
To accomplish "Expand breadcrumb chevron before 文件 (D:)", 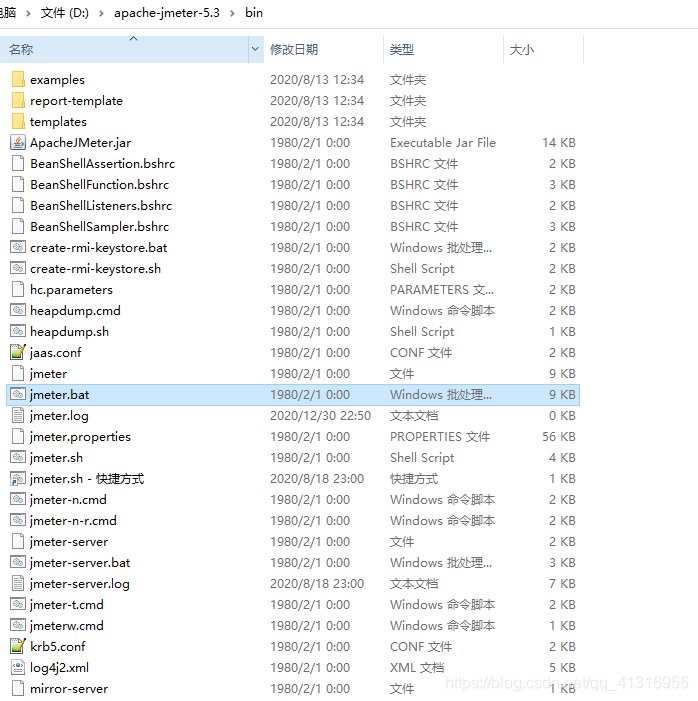I will pyautogui.click(x=29, y=13).
